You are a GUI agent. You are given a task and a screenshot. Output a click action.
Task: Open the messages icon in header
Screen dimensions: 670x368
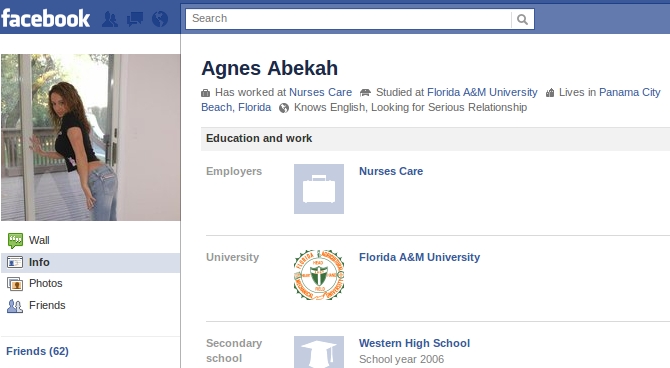tap(135, 19)
